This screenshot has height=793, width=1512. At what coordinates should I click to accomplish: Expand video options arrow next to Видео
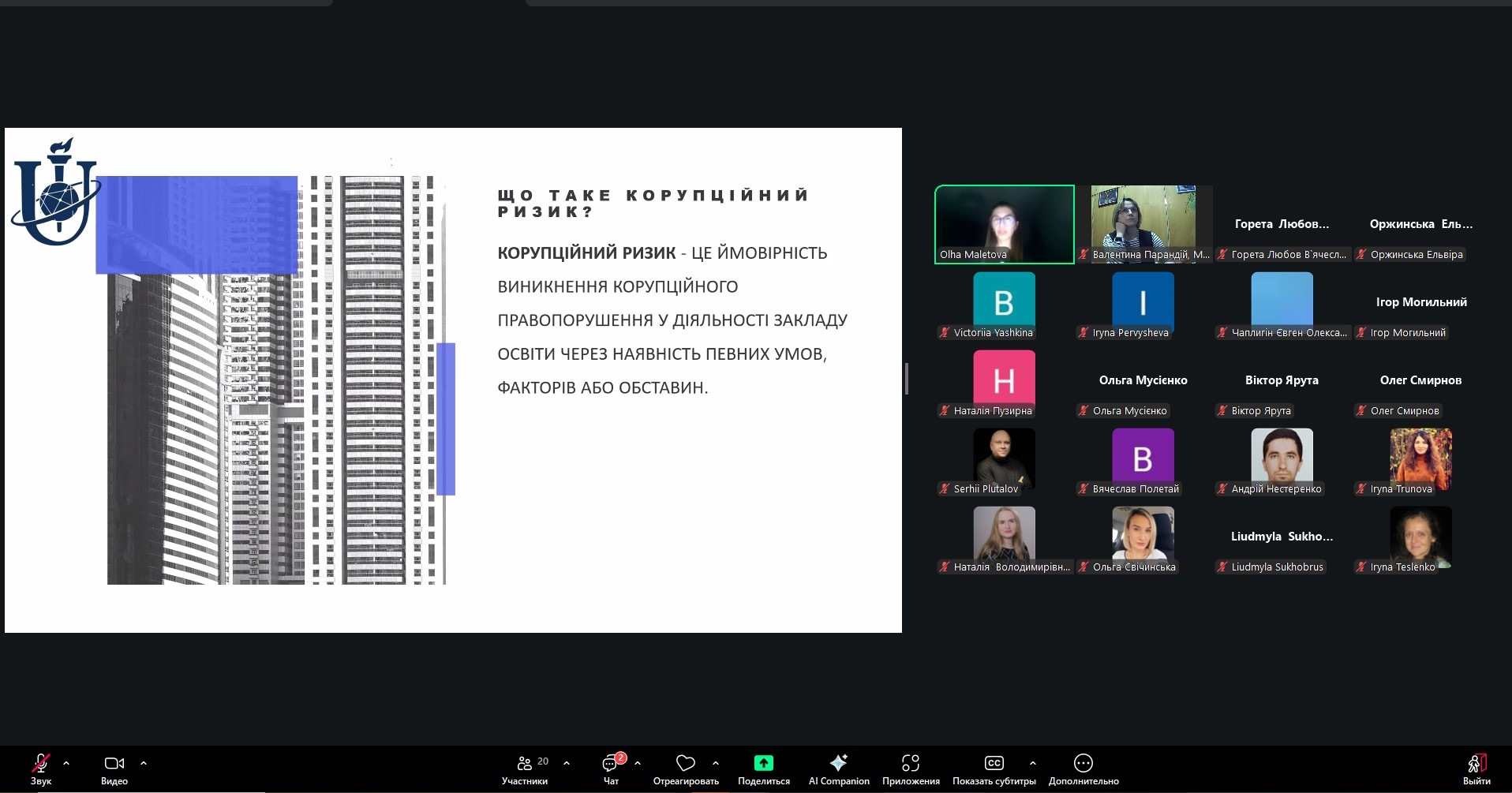click(144, 763)
